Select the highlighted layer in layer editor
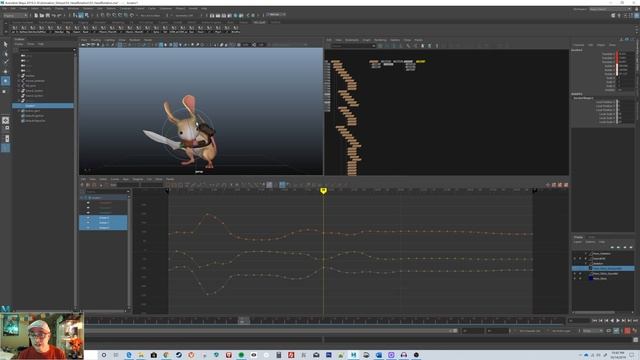The height and width of the screenshot is (360, 640). [603, 269]
